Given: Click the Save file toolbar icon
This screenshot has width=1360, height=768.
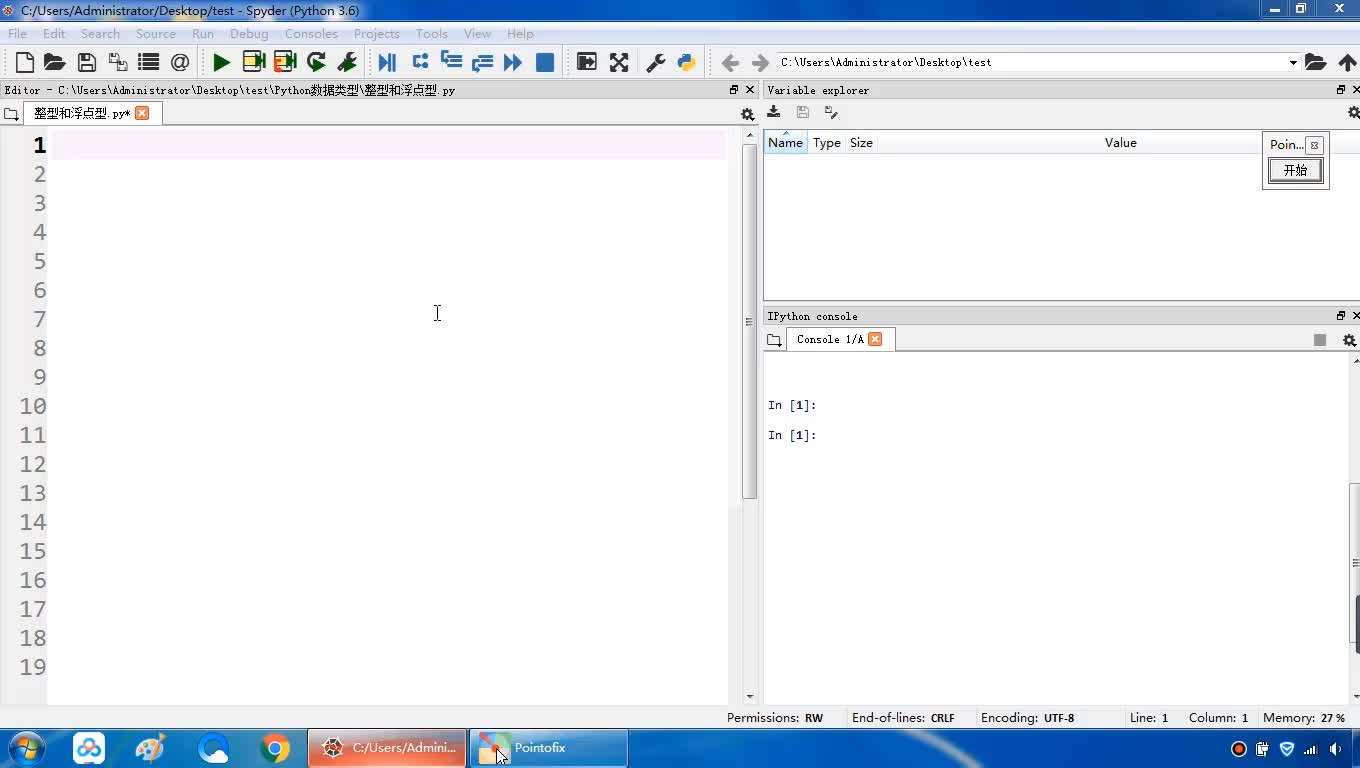Looking at the screenshot, I should click(x=87, y=62).
